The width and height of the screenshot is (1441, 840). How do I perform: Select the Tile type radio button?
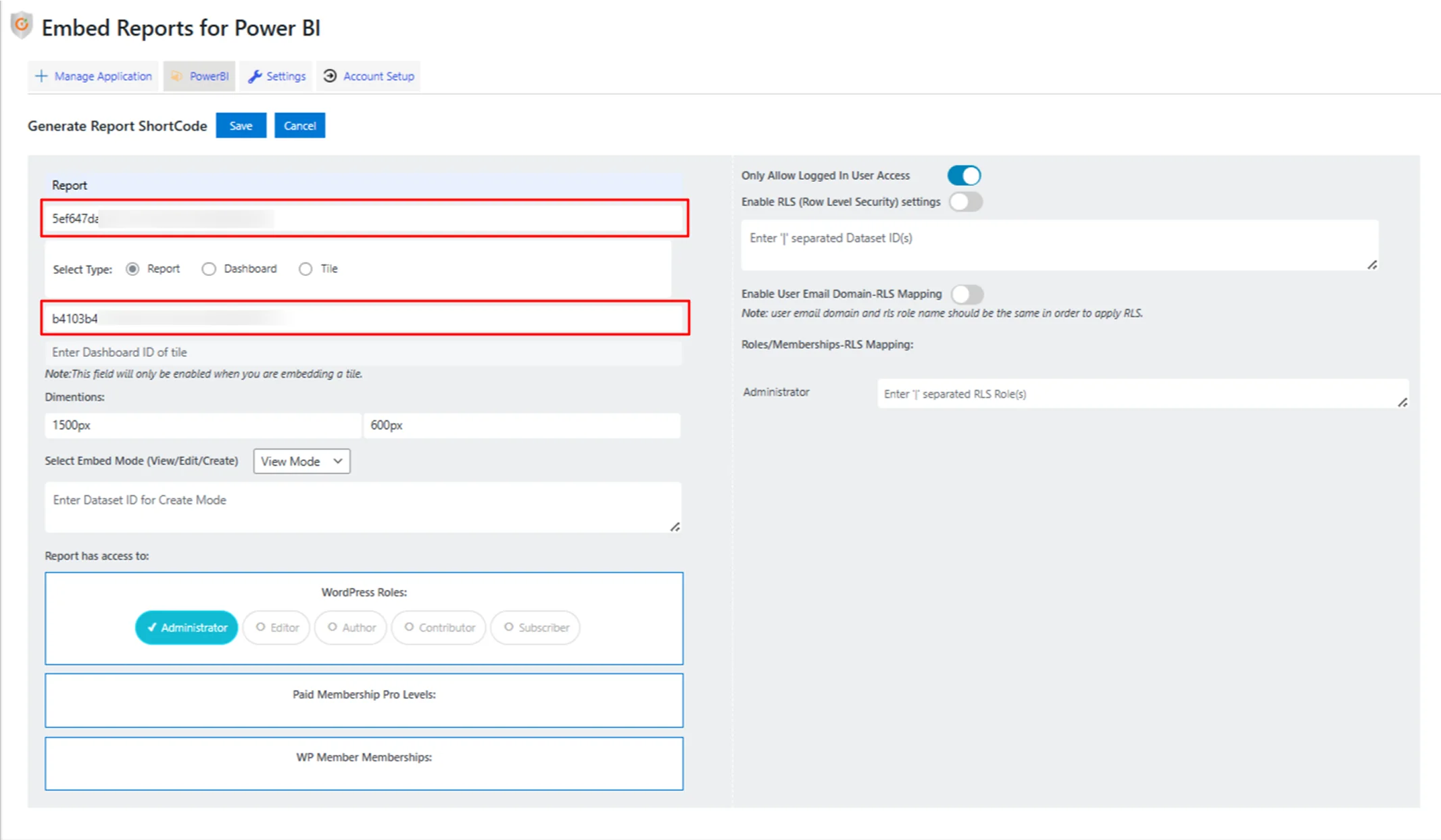306,269
